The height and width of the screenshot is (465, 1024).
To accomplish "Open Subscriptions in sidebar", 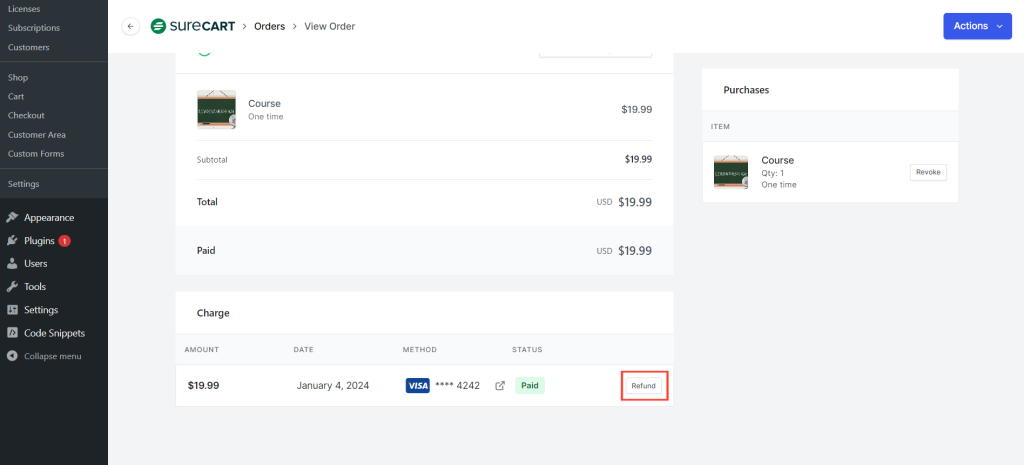I will click(34, 28).
